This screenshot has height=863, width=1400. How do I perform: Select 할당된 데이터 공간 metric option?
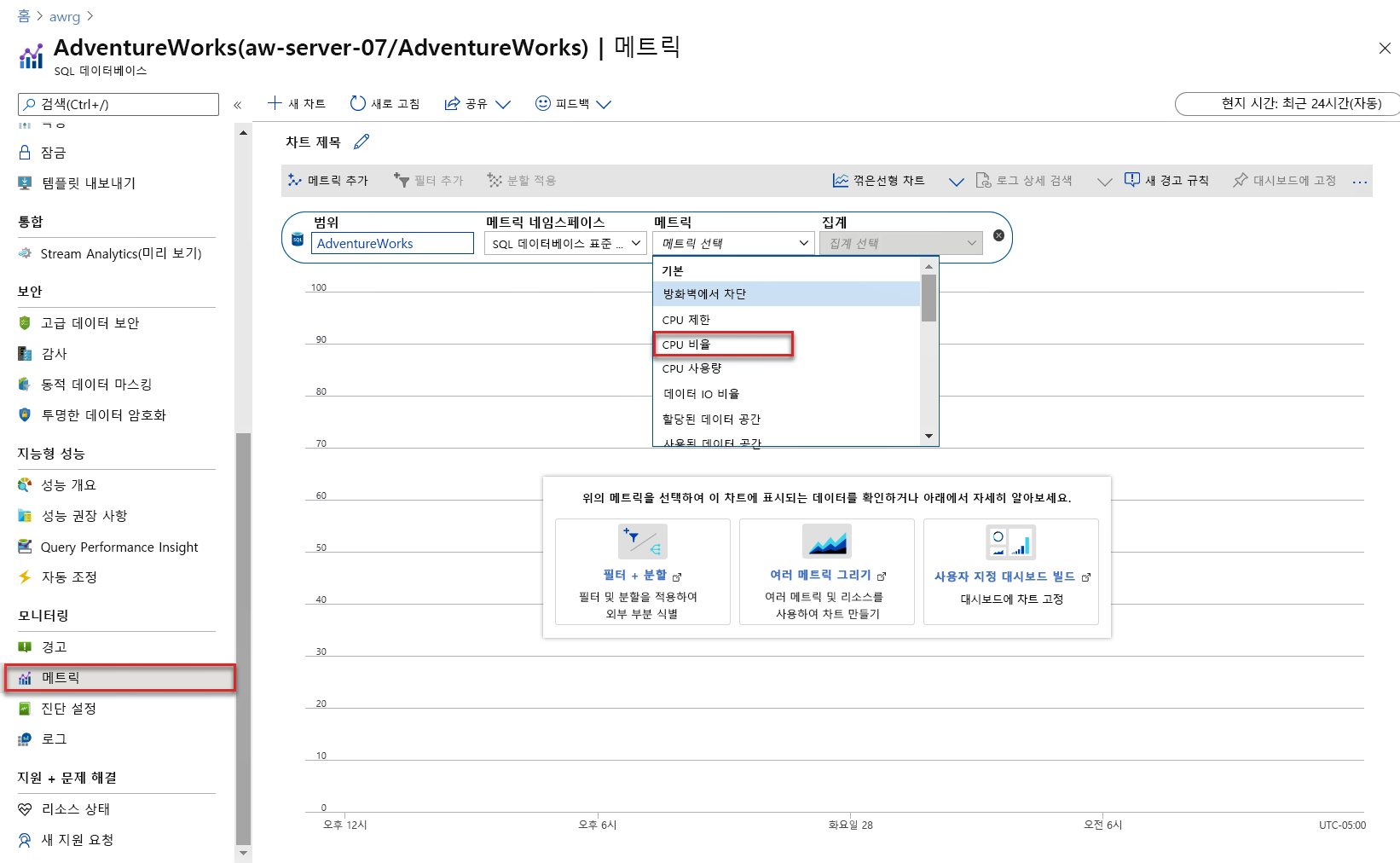coord(787,419)
